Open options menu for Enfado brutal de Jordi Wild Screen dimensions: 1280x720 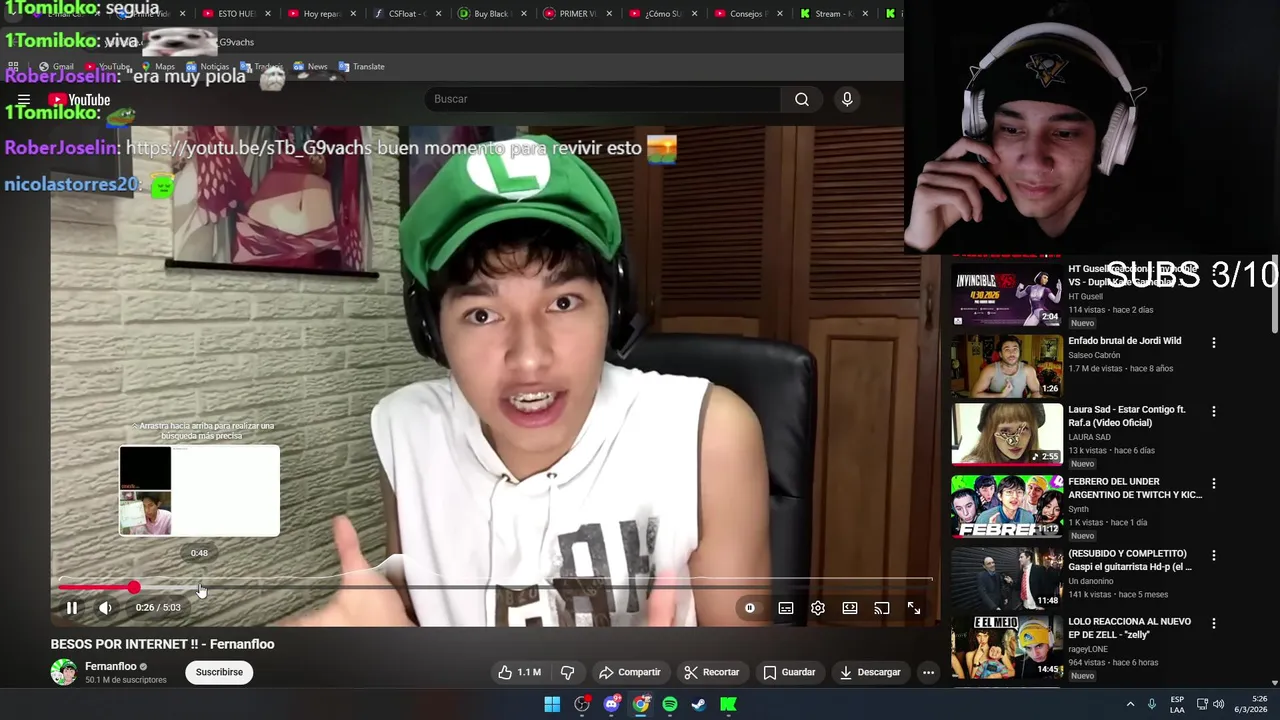pos(1214,343)
